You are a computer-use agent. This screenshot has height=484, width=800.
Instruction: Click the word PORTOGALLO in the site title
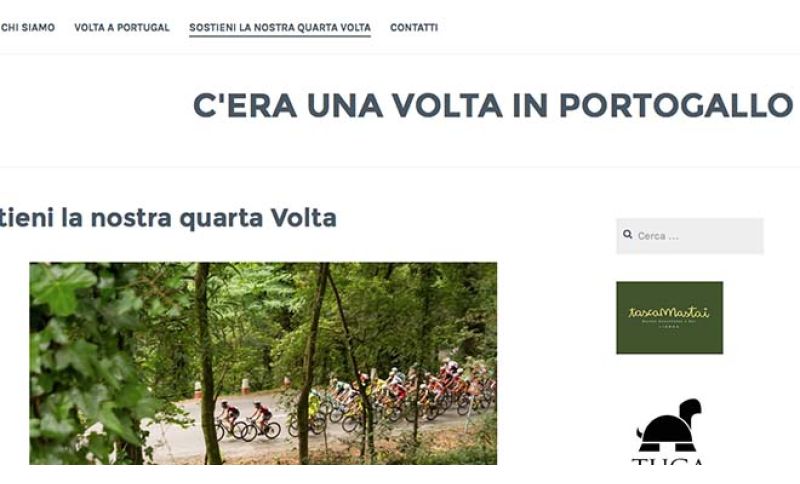(676, 106)
